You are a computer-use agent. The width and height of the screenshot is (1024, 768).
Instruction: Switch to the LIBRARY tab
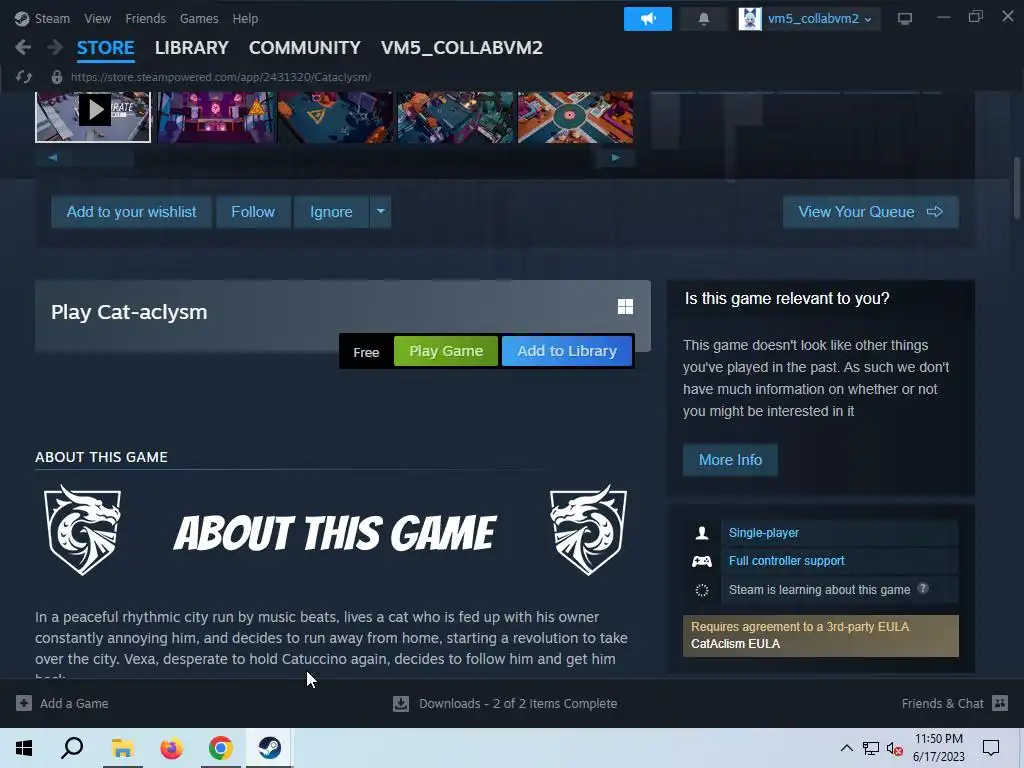click(x=191, y=48)
